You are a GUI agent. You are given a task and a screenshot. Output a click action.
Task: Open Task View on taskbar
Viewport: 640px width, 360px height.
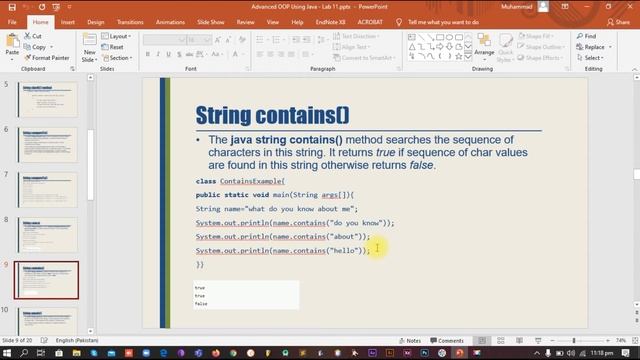click(41, 353)
